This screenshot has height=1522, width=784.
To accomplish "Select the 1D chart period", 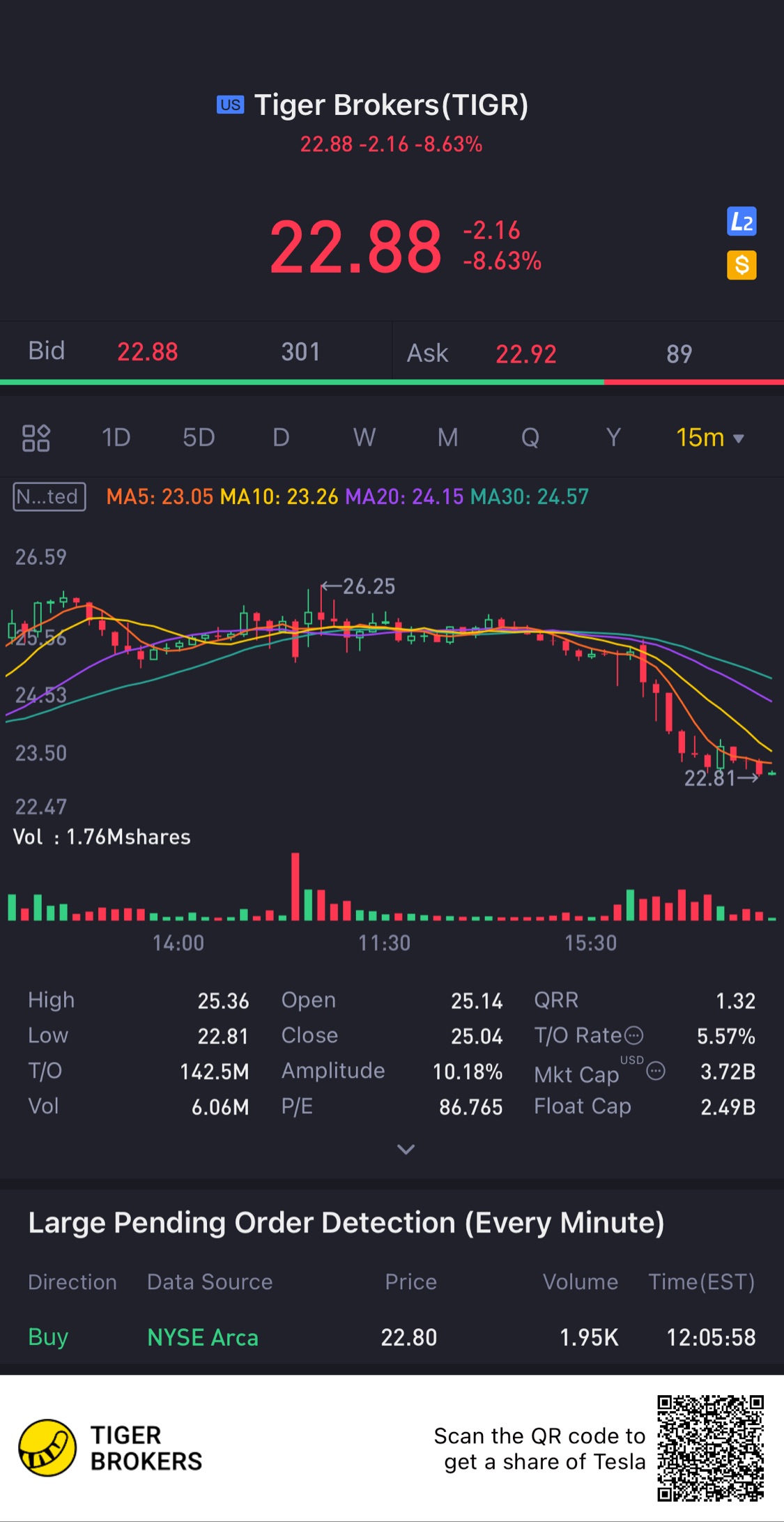I will point(116,438).
